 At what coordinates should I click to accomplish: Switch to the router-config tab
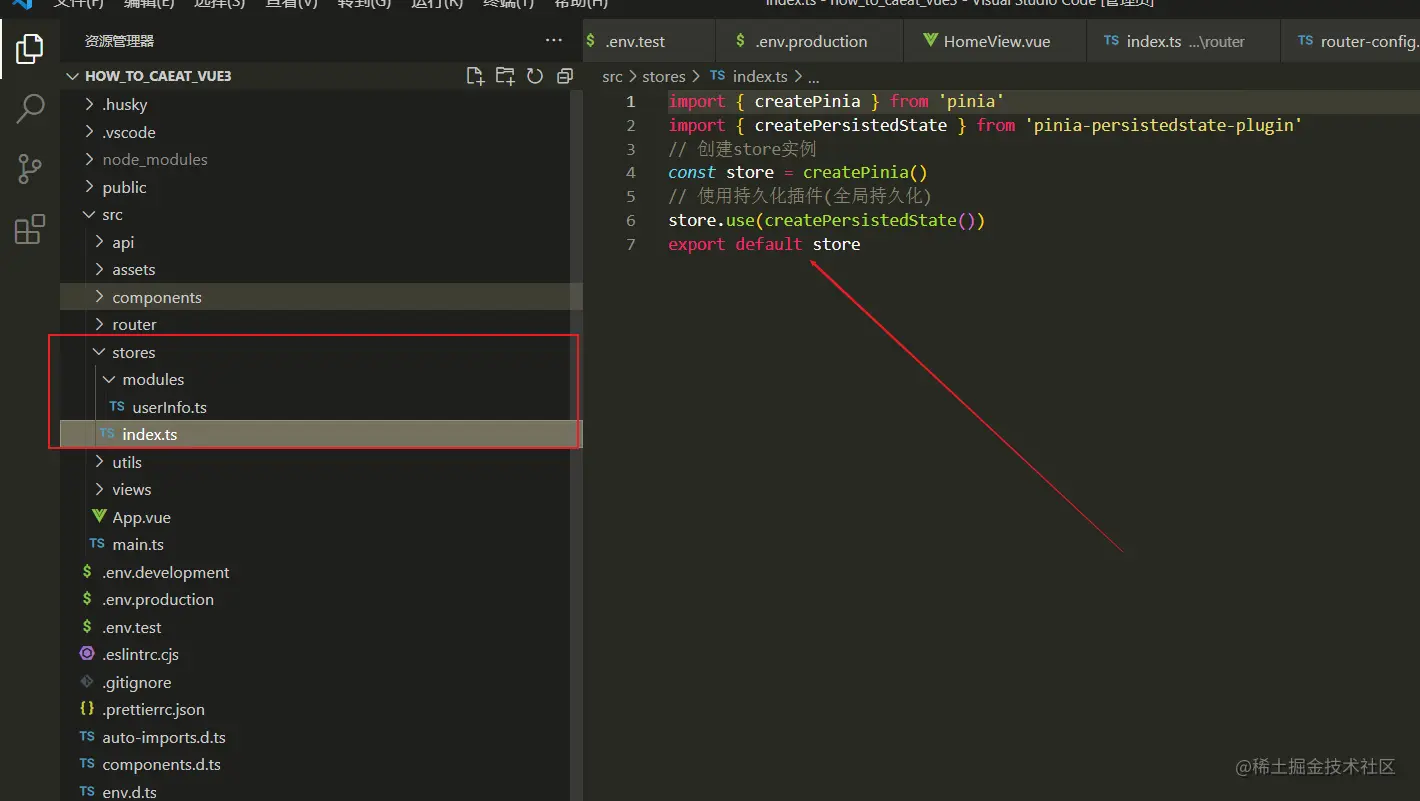pos(1351,41)
